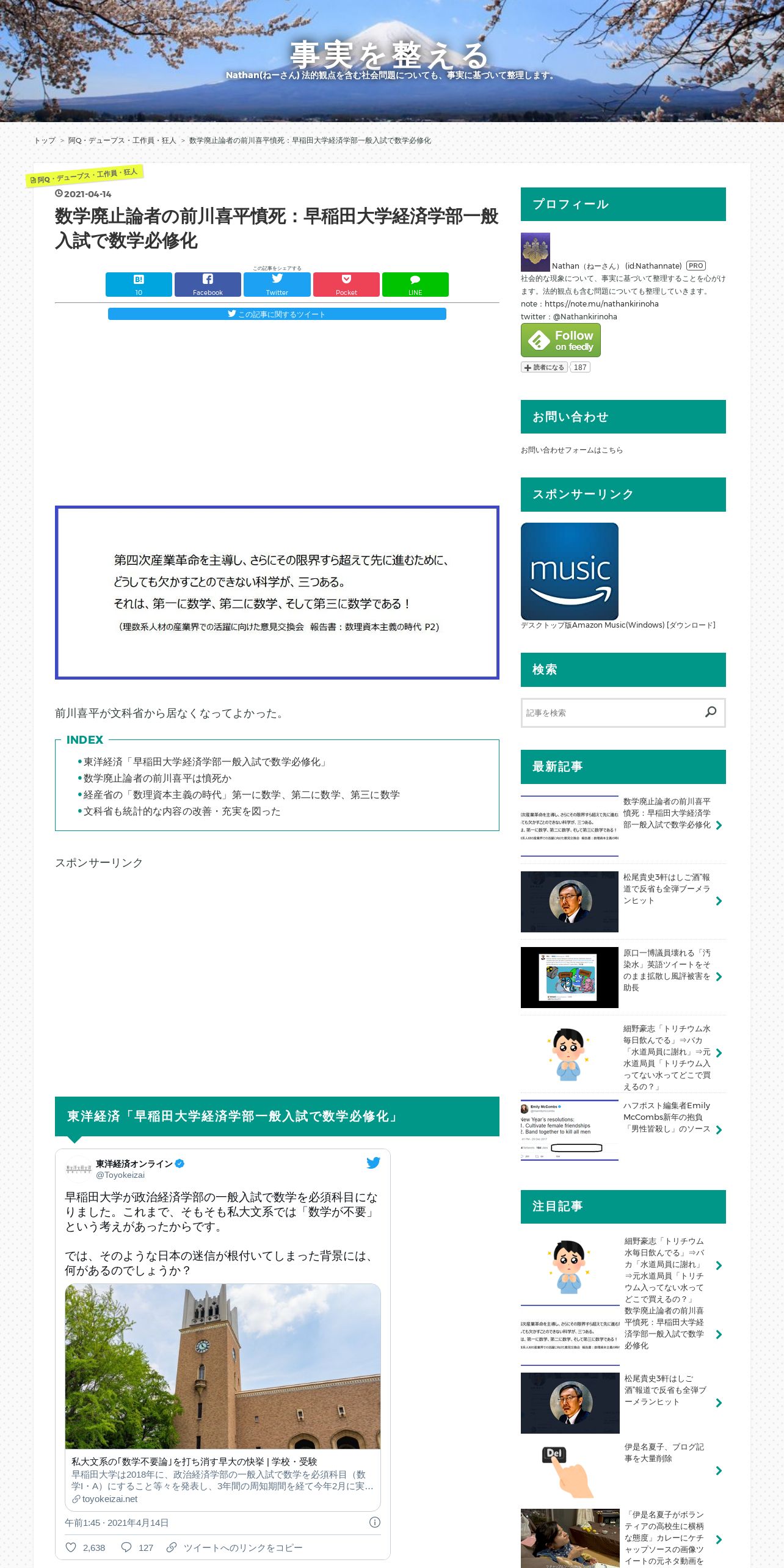The height and width of the screenshot is (1568, 784).
Task: Click Twitter bird logo in embedded tweet
Action: (x=373, y=1163)
